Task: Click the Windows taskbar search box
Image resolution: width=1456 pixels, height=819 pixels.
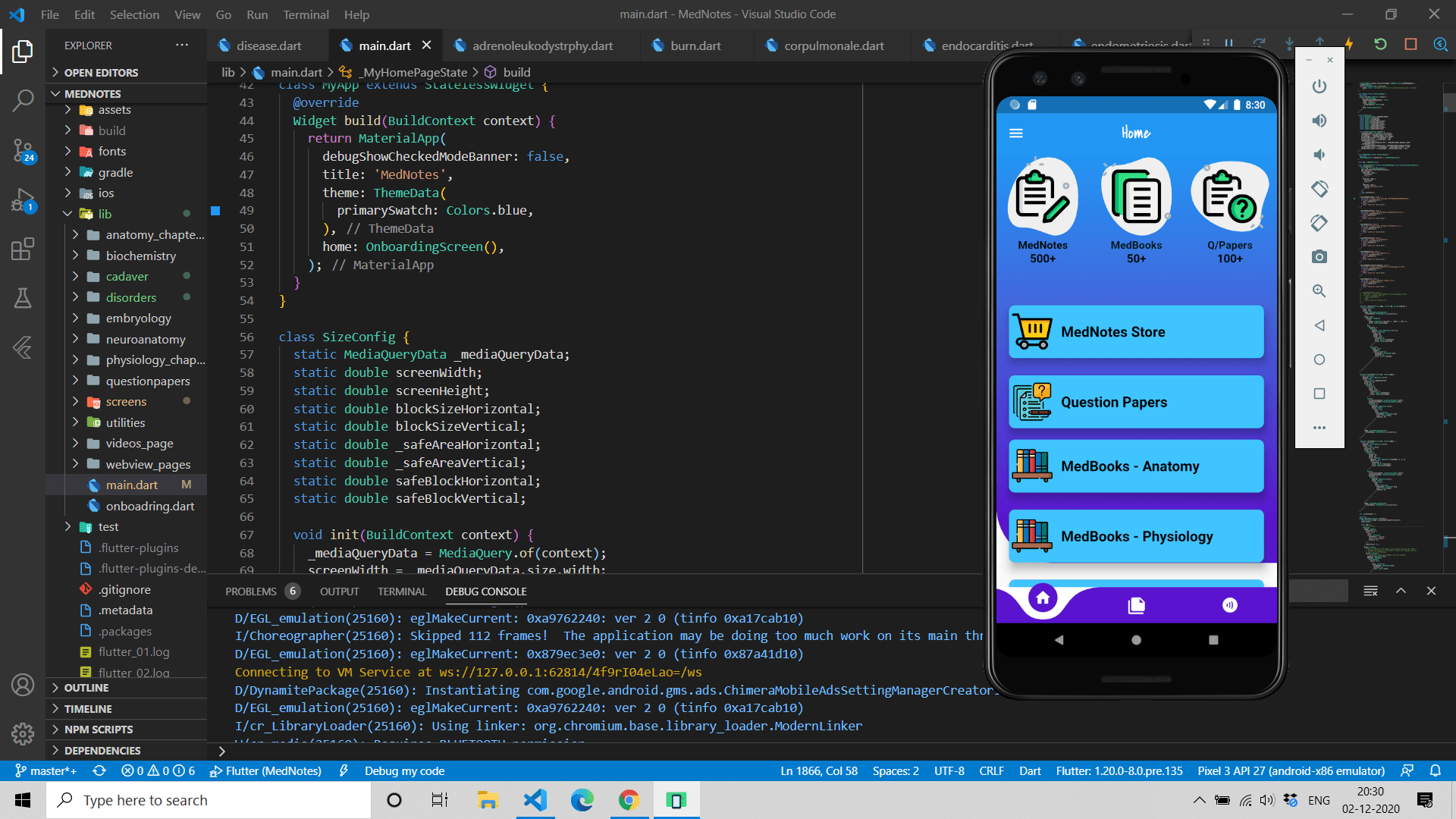Action: [209, 800]
